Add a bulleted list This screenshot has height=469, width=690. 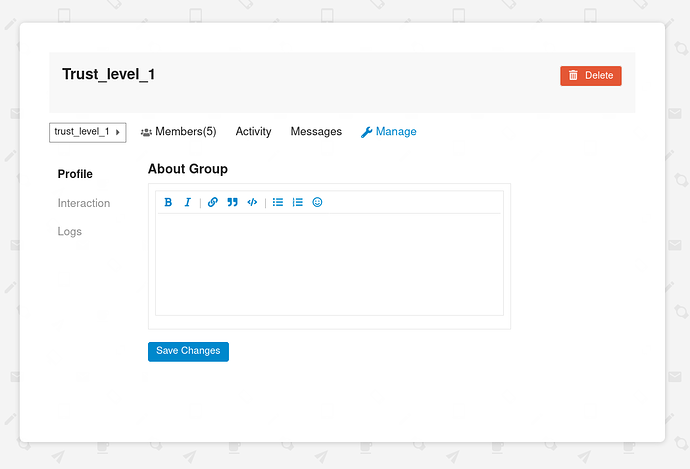tap(278, 202)
